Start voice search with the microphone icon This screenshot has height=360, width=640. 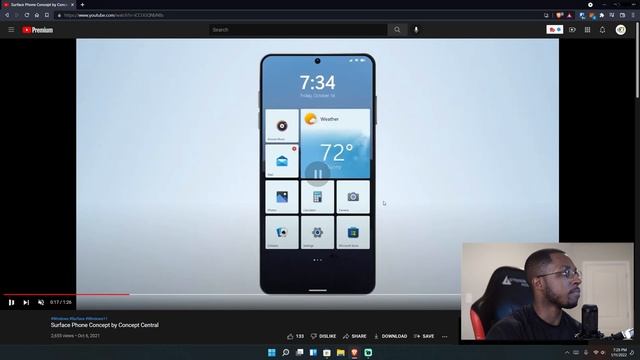pos(416,30)
